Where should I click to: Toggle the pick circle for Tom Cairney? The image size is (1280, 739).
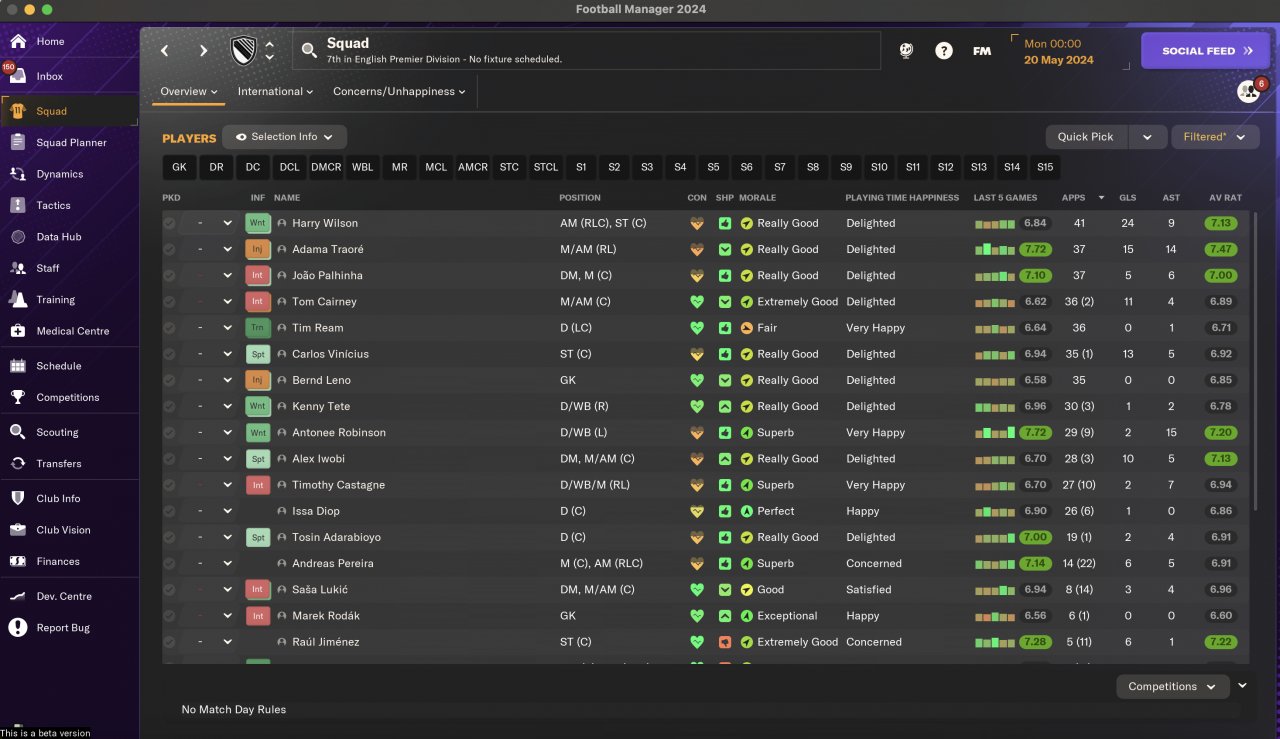pos(169,301)
